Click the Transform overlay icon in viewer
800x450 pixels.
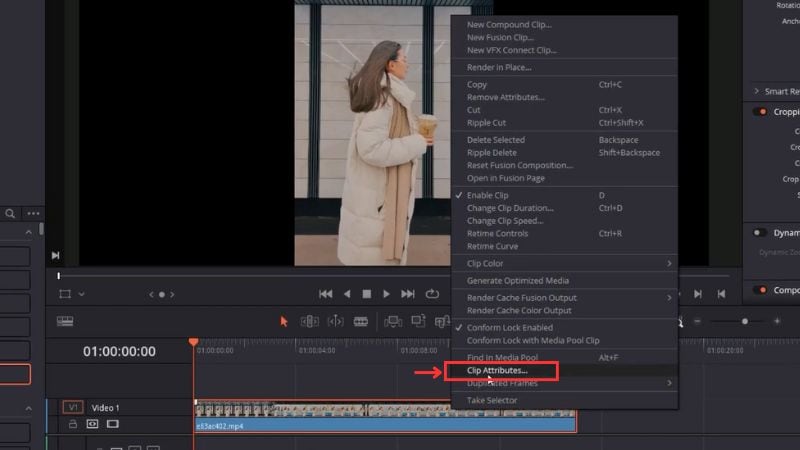65,294
